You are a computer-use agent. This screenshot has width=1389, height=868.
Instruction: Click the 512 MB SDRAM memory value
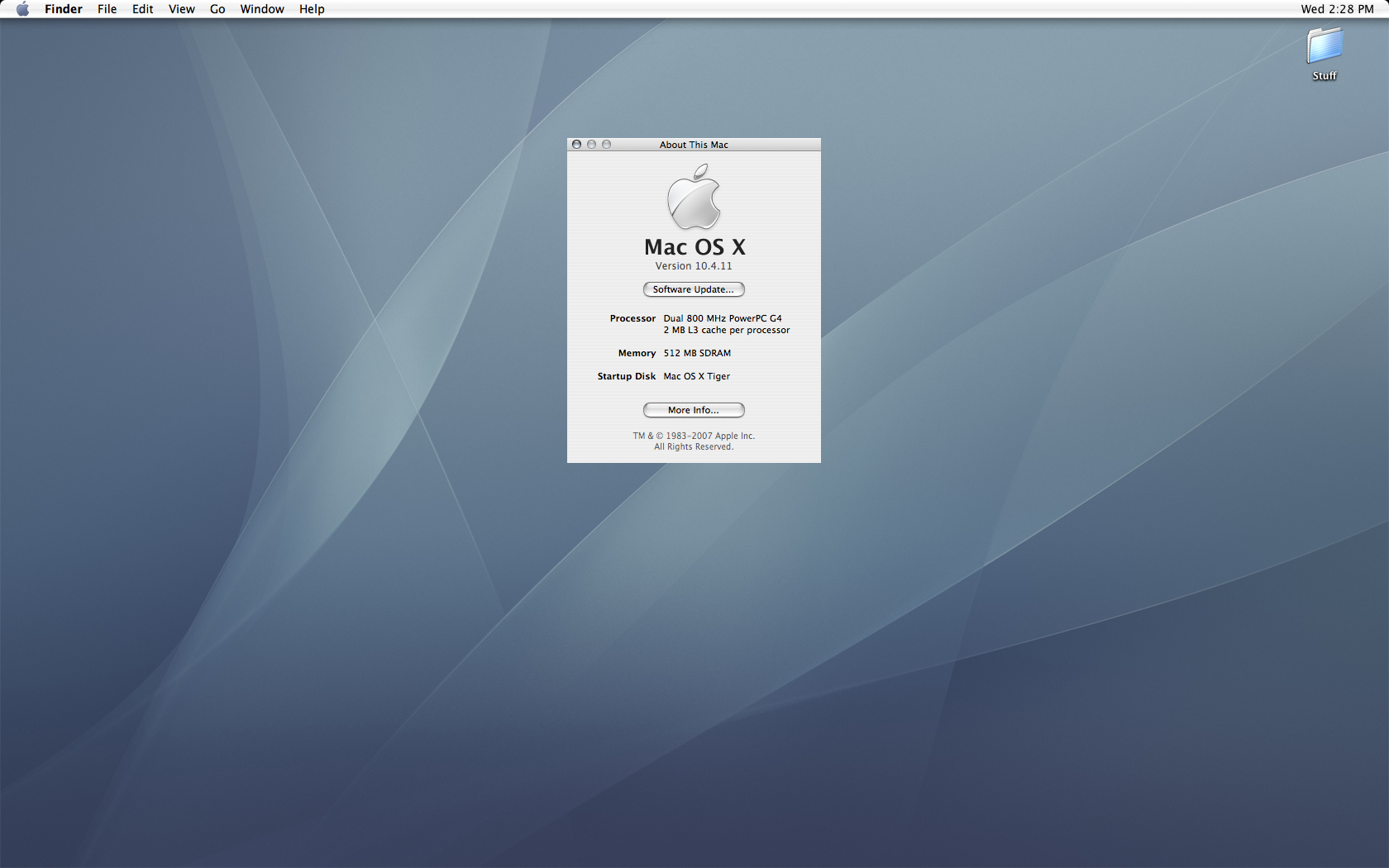[x=697, y=353]
